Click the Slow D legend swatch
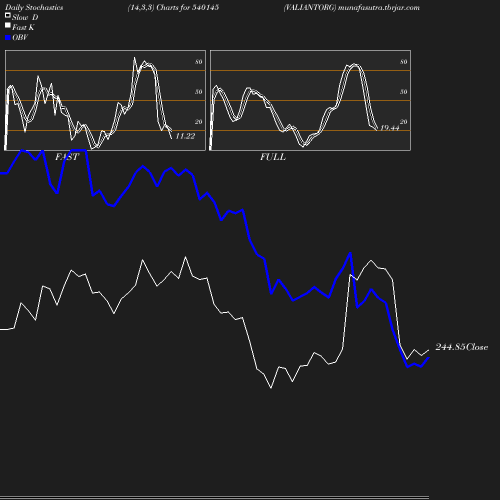500x500 pixels. pyautogui.click(x=8, y=15)
